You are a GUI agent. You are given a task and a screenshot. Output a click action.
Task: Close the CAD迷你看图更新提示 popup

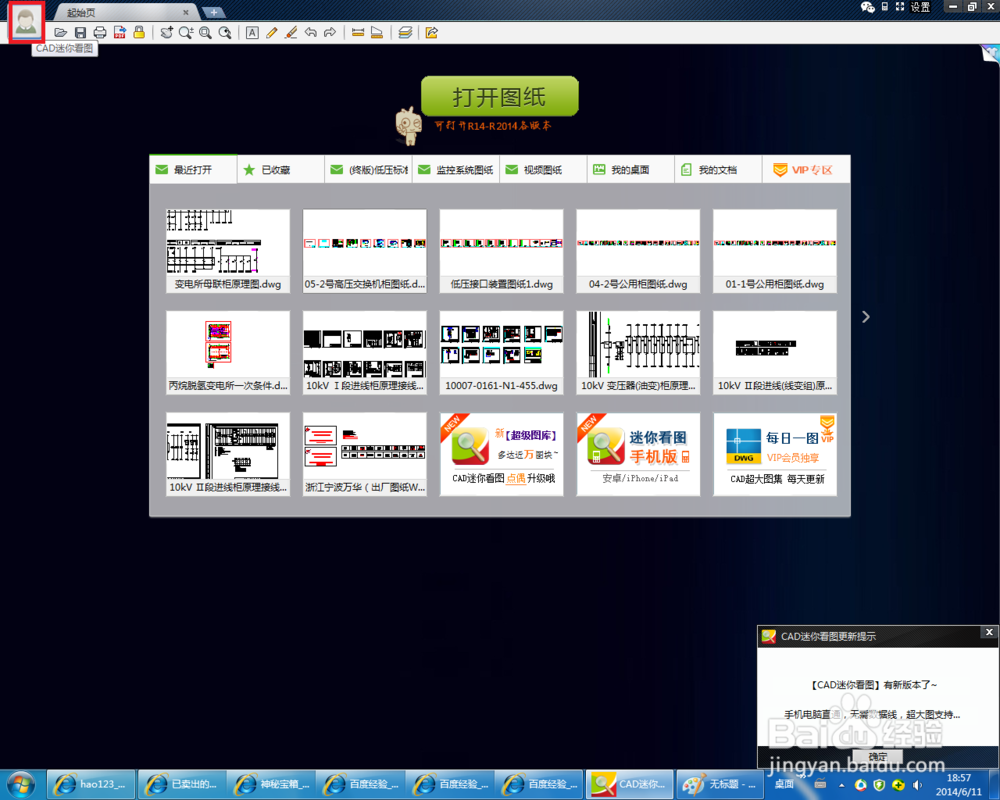pos(989,632)
